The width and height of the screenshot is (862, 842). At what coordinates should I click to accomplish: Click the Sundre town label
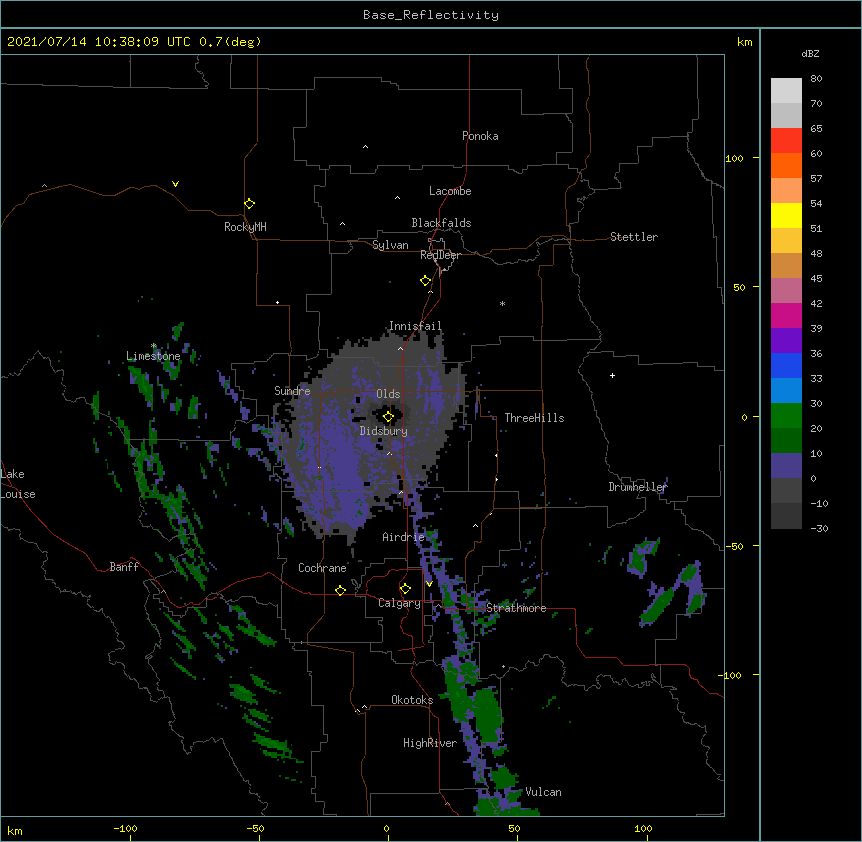point(292,391)
